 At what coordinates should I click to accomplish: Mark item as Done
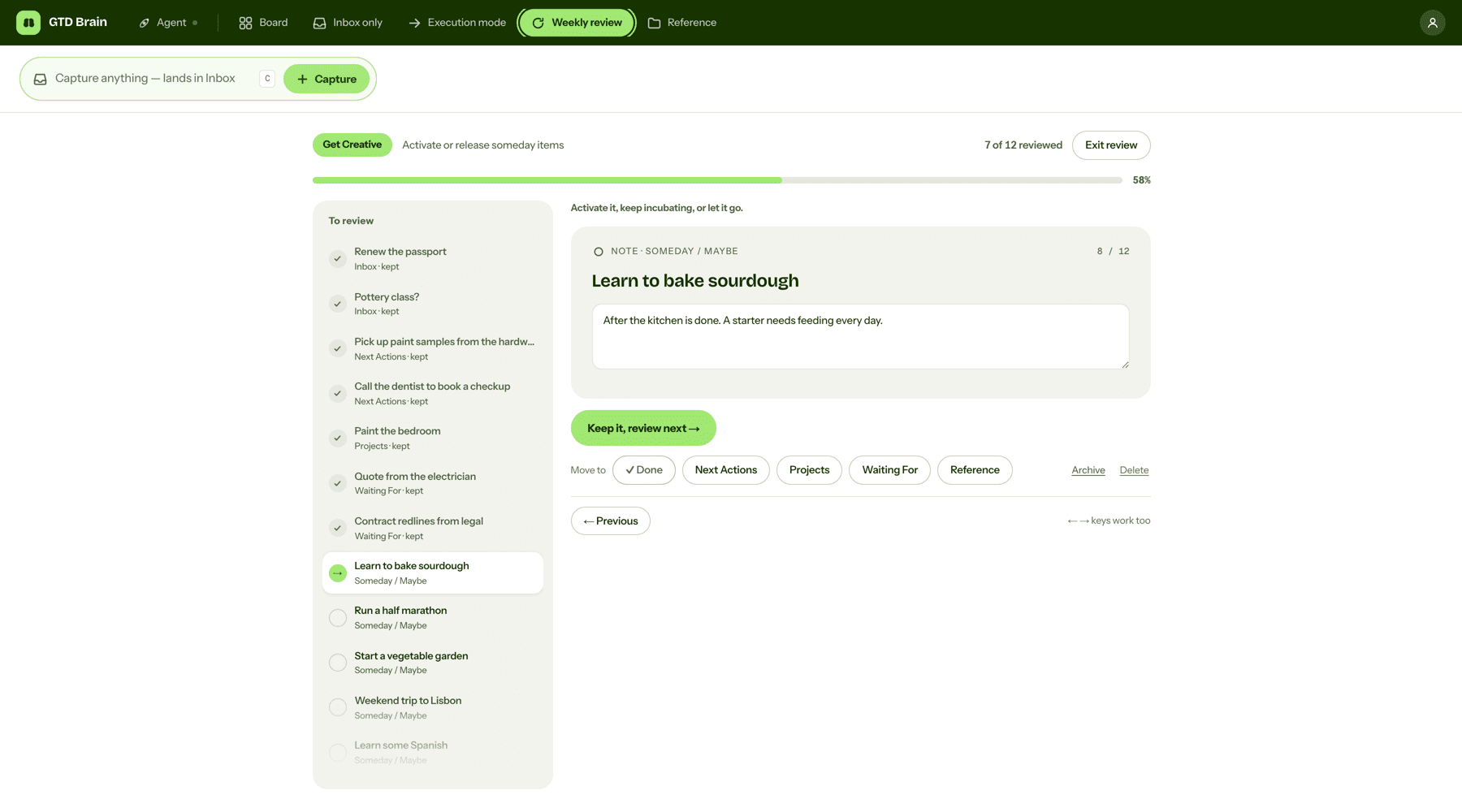click(x=644, y=470)
